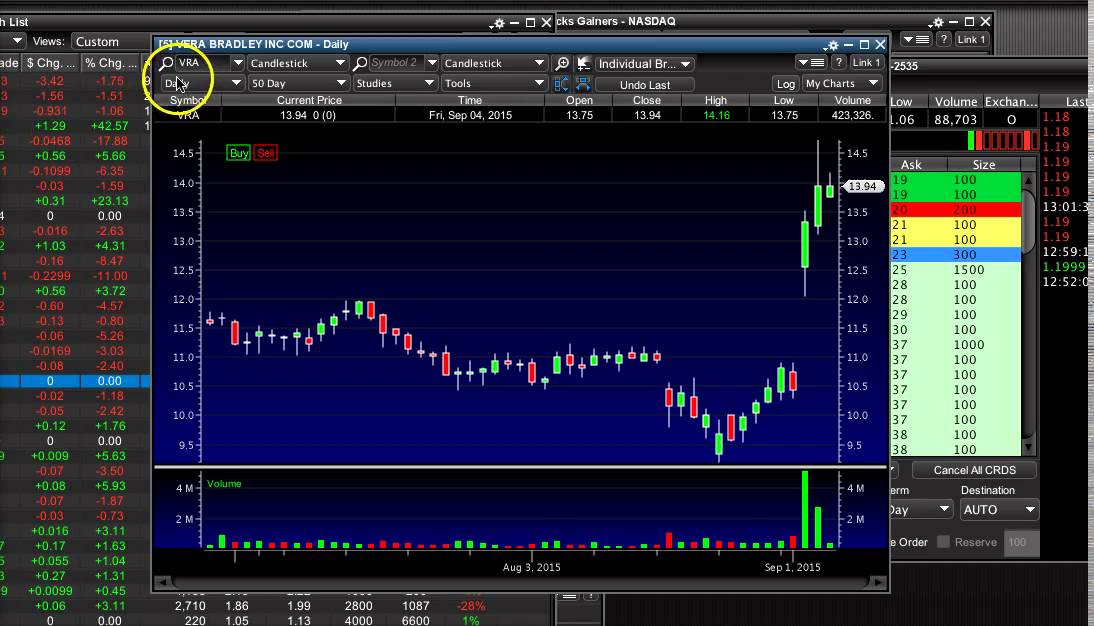
Task: Click Cancel All CRDS button
Action: tap(974, 470)
